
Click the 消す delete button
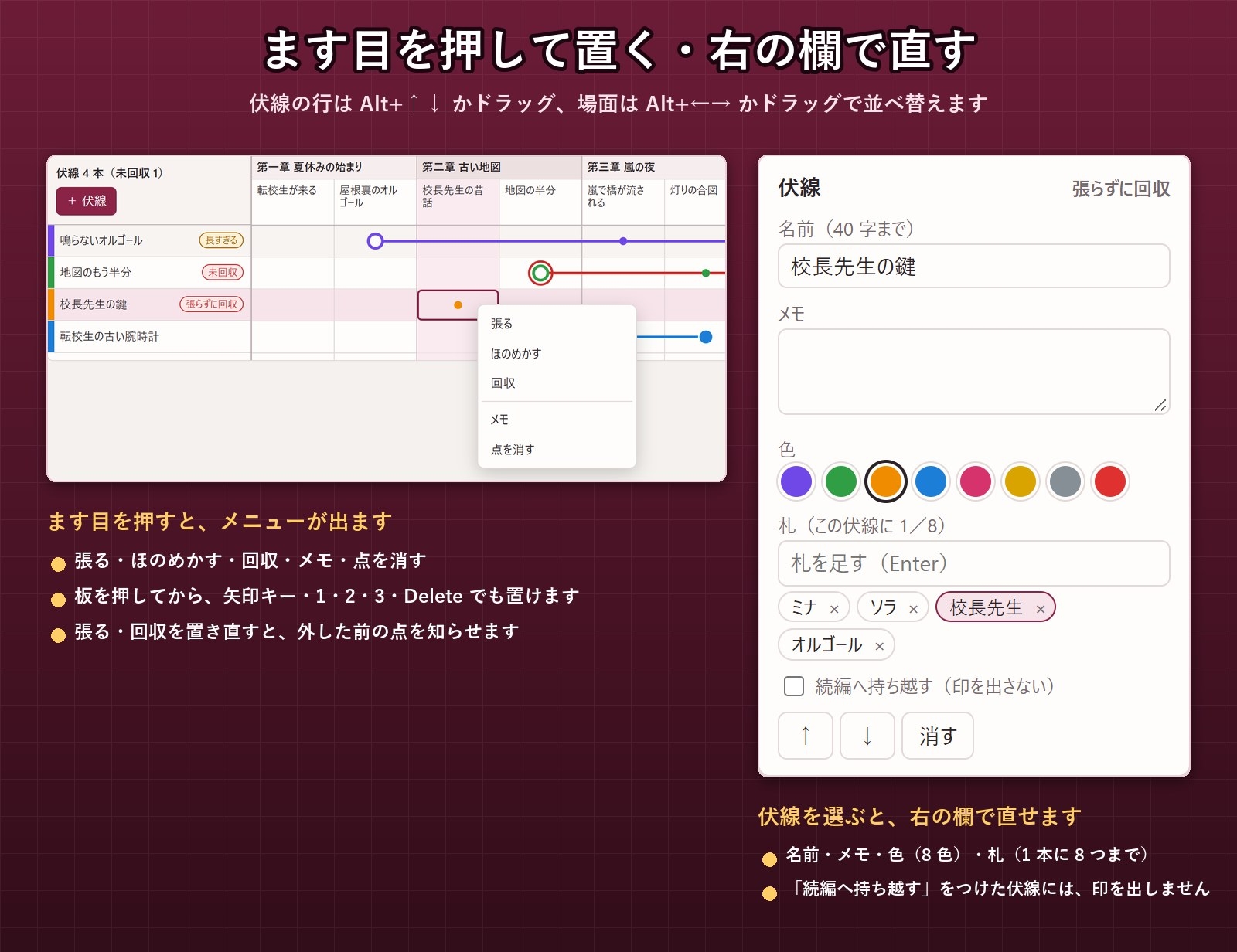pos(938,736)
